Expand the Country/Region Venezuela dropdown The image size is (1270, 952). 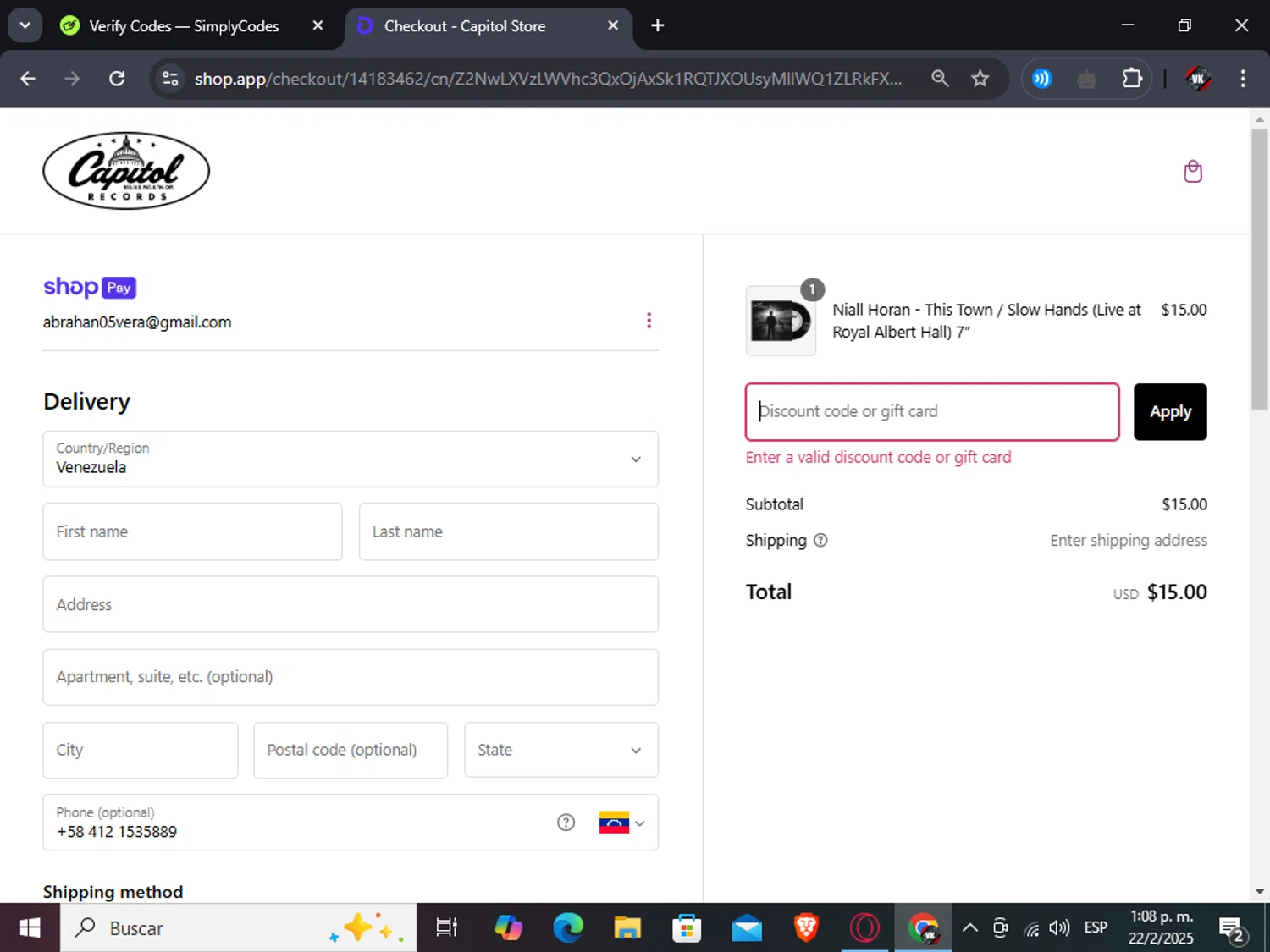point(351,459)
